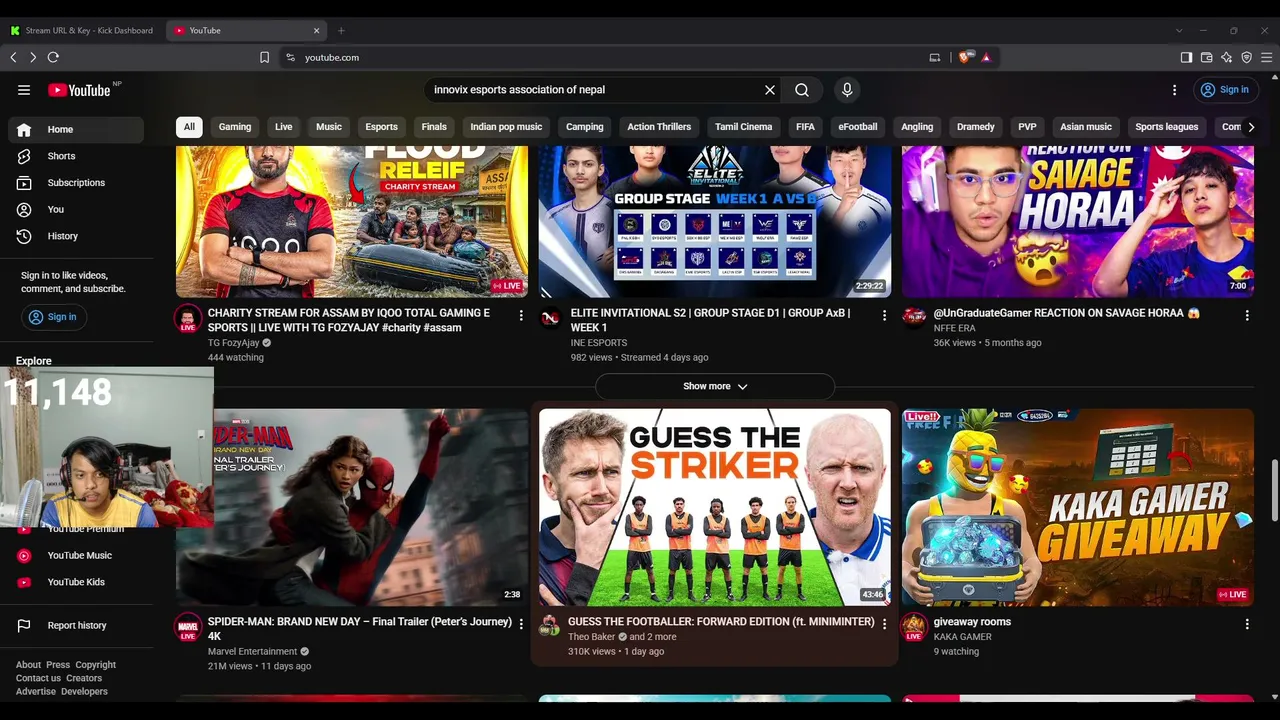Viewport: 1280px width, 720px height.
Task: Select the FIFA filter chip
Action: tap(805, 127)
